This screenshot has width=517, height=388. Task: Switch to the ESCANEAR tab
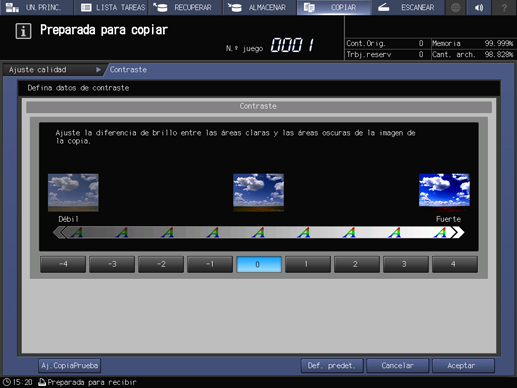(x=408, y=7)
